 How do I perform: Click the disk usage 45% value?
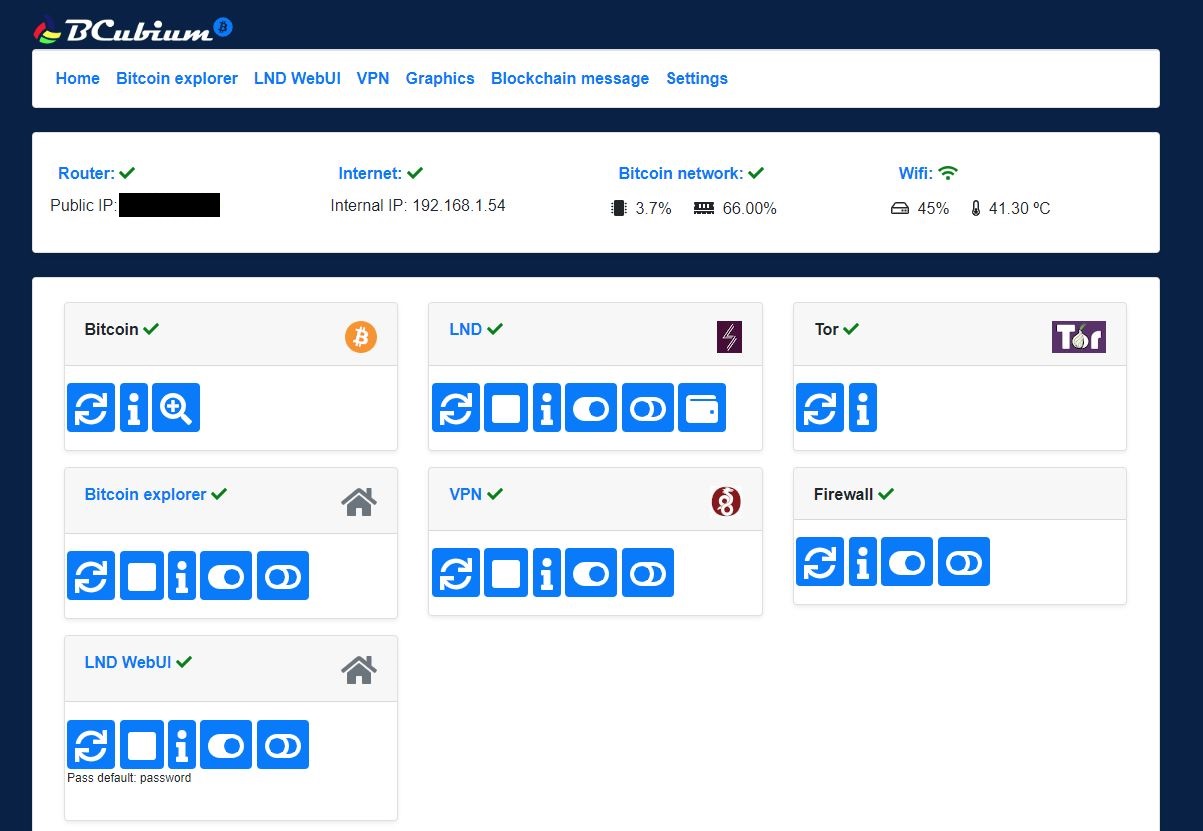click(933, 208)
